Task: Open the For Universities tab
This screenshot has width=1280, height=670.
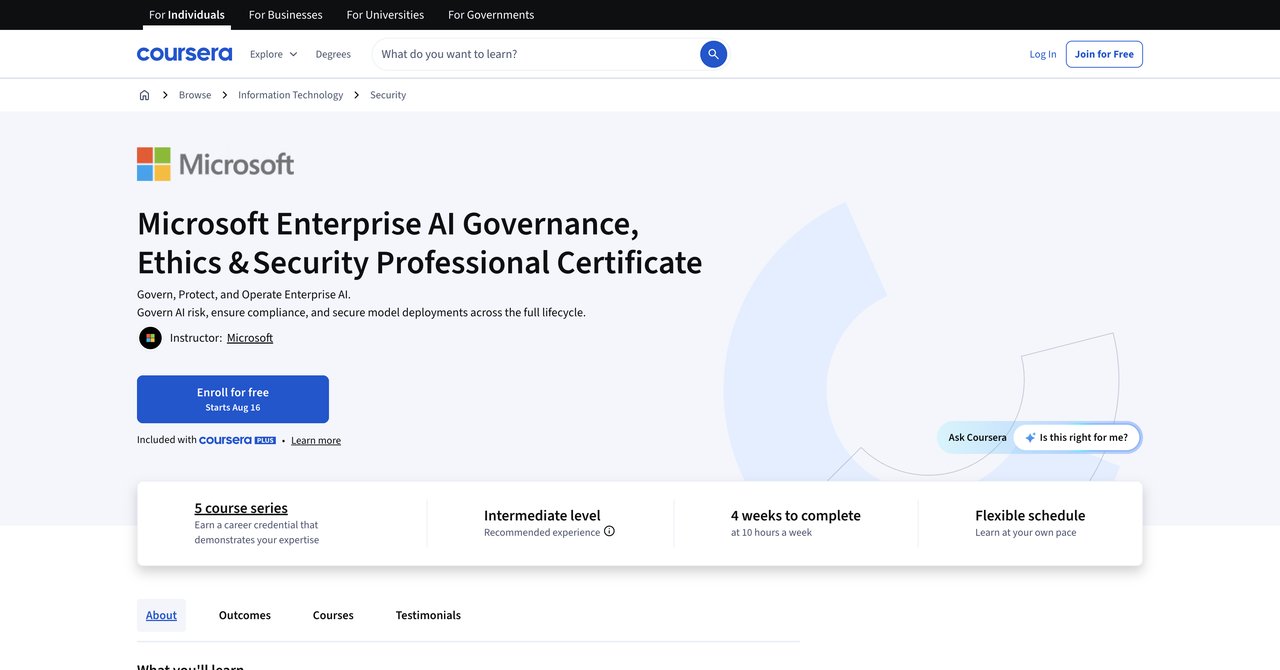Action: (x=385, y=15)
